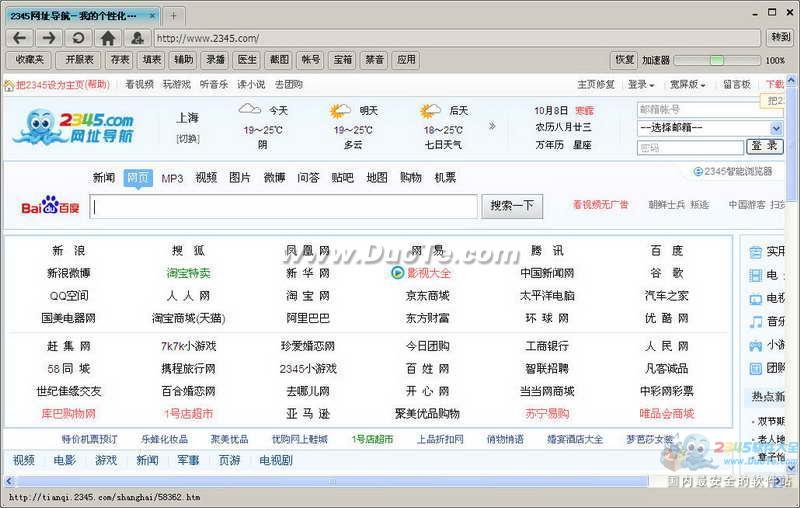Open the 唯品会商城 link
This screenshot has width=800, height=508.
[667, 414]
